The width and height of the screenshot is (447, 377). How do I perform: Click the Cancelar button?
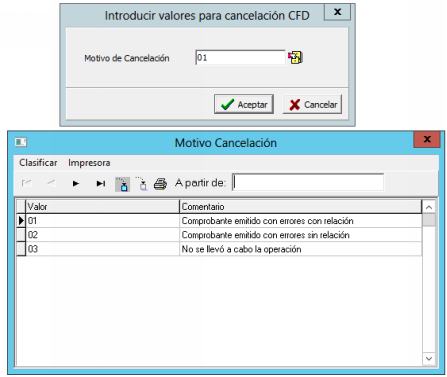313,104
